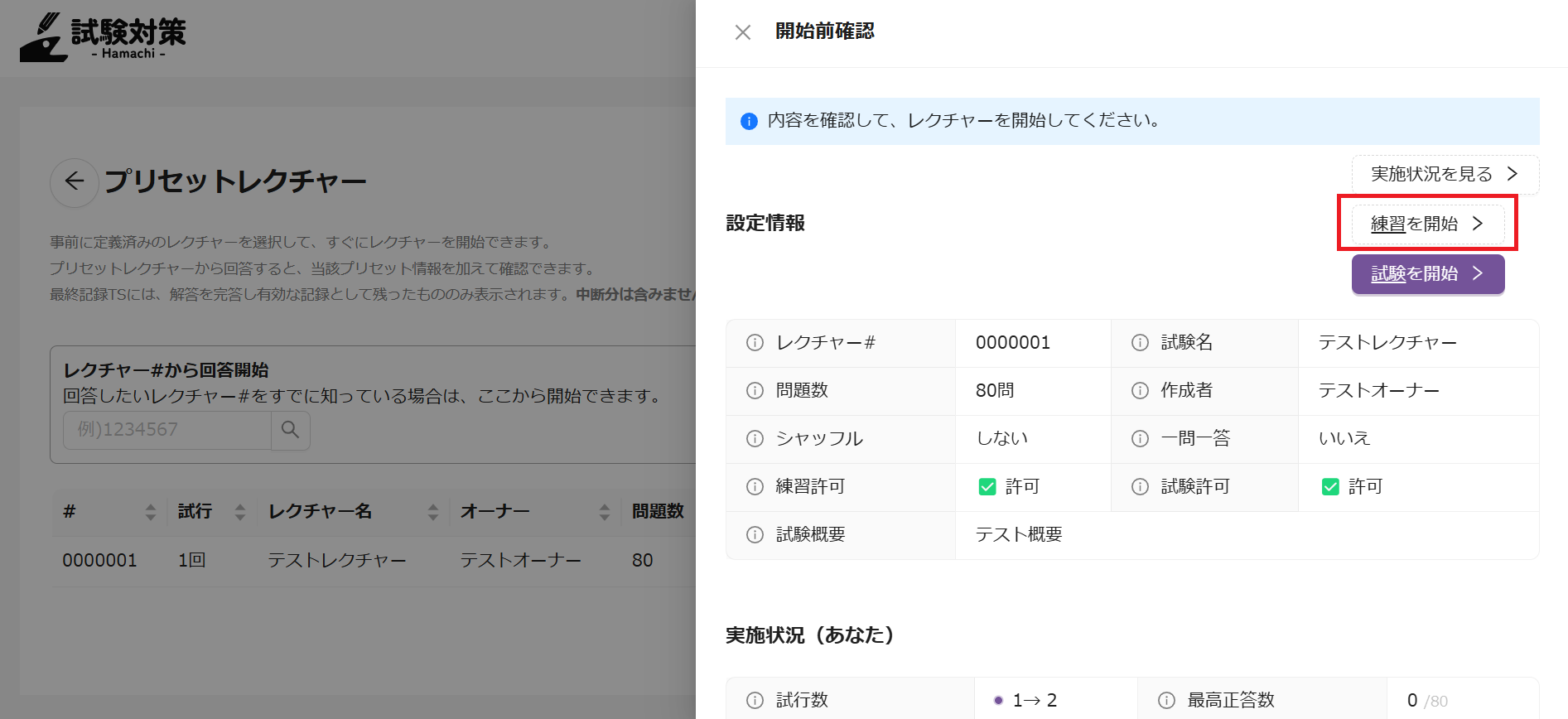This screenshot has height=719, width=1568.
Task: Sort table by オーナー column
Action: pyautogui.click(x=604, y=512)
